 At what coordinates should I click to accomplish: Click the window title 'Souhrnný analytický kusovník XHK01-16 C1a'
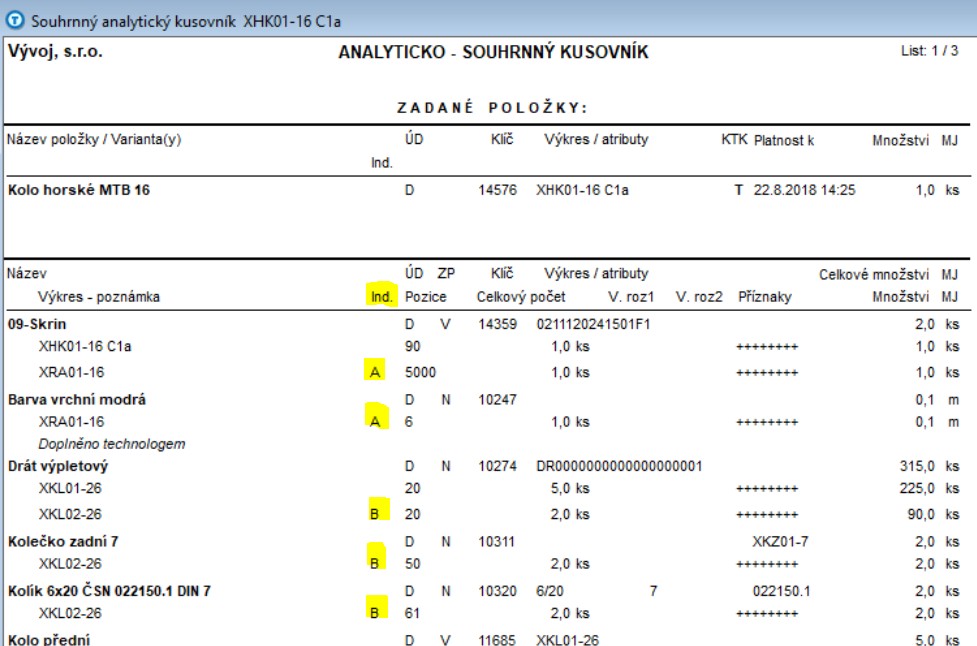pos(186,22)
